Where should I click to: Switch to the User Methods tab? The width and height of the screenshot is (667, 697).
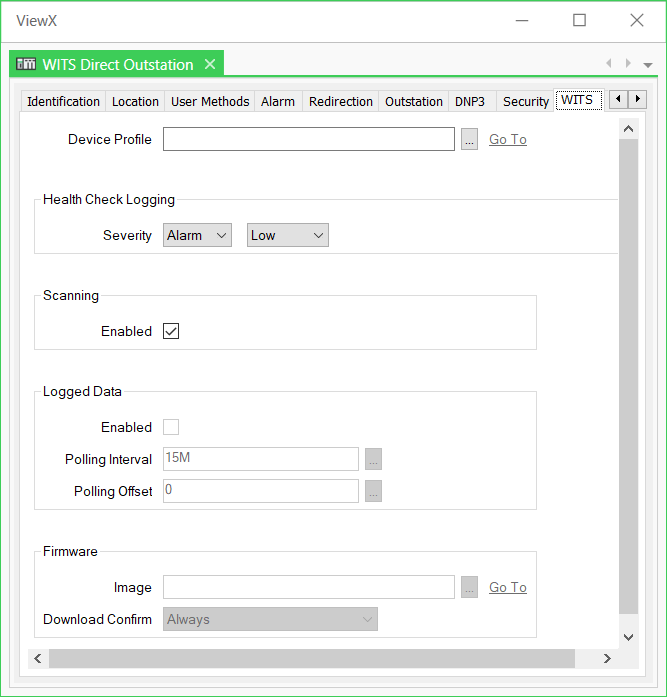[210, 101]
